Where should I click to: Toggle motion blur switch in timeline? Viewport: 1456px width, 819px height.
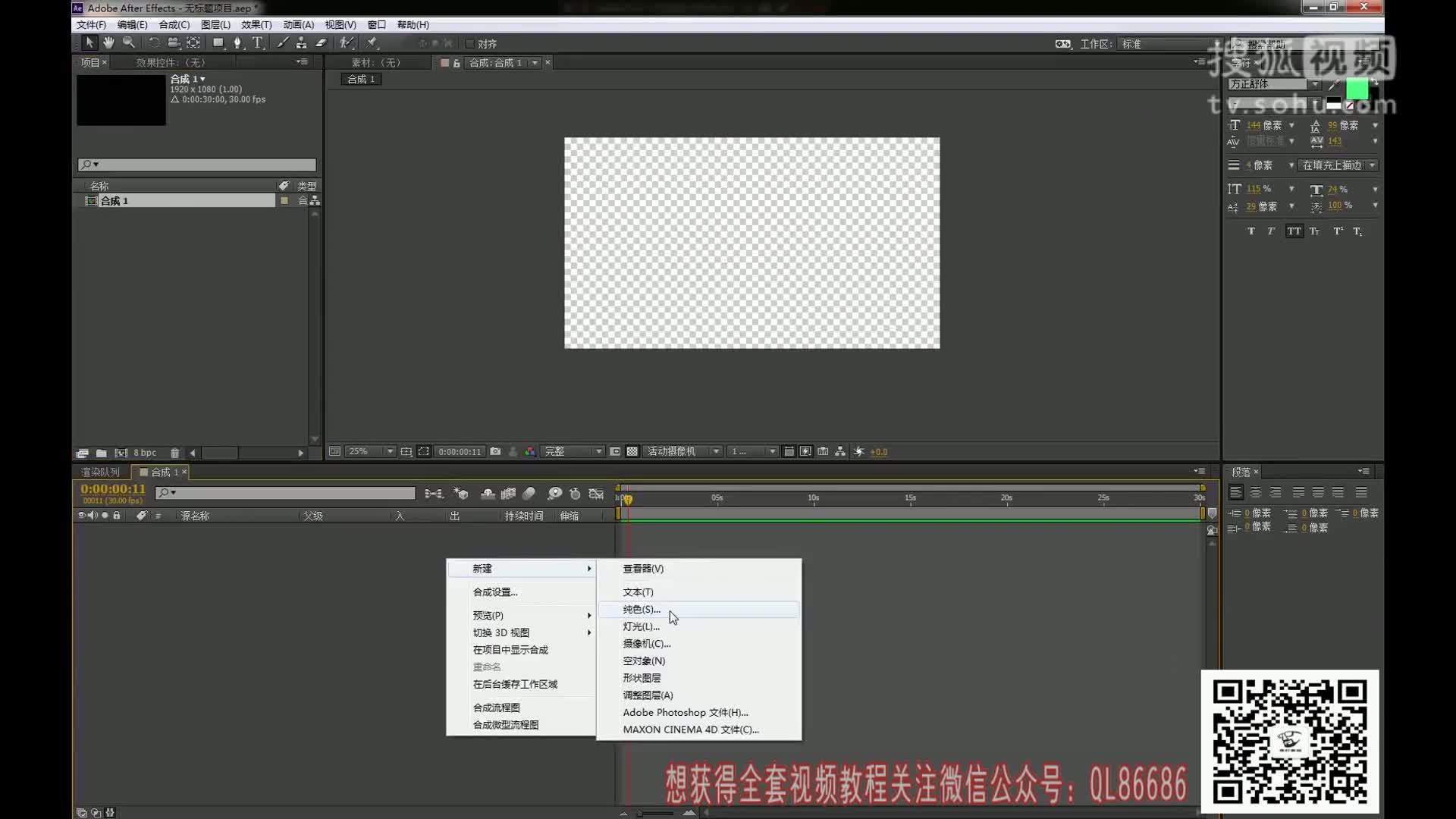529,494
